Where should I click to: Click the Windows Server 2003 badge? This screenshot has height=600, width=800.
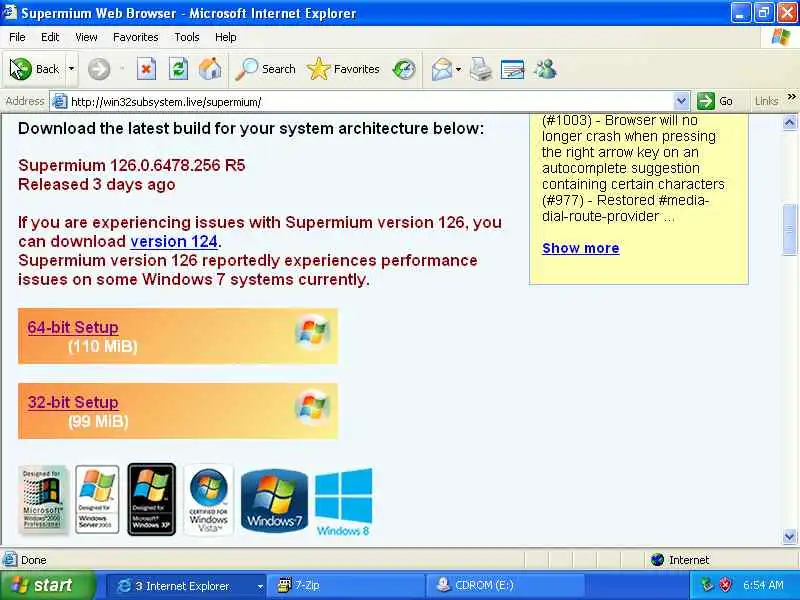(97, 499)
